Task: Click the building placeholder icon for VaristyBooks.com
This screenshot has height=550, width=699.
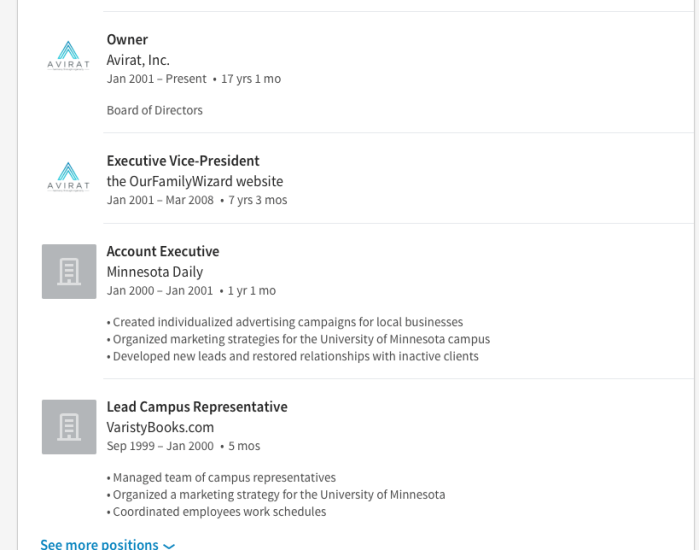Action: pos(69,427)
